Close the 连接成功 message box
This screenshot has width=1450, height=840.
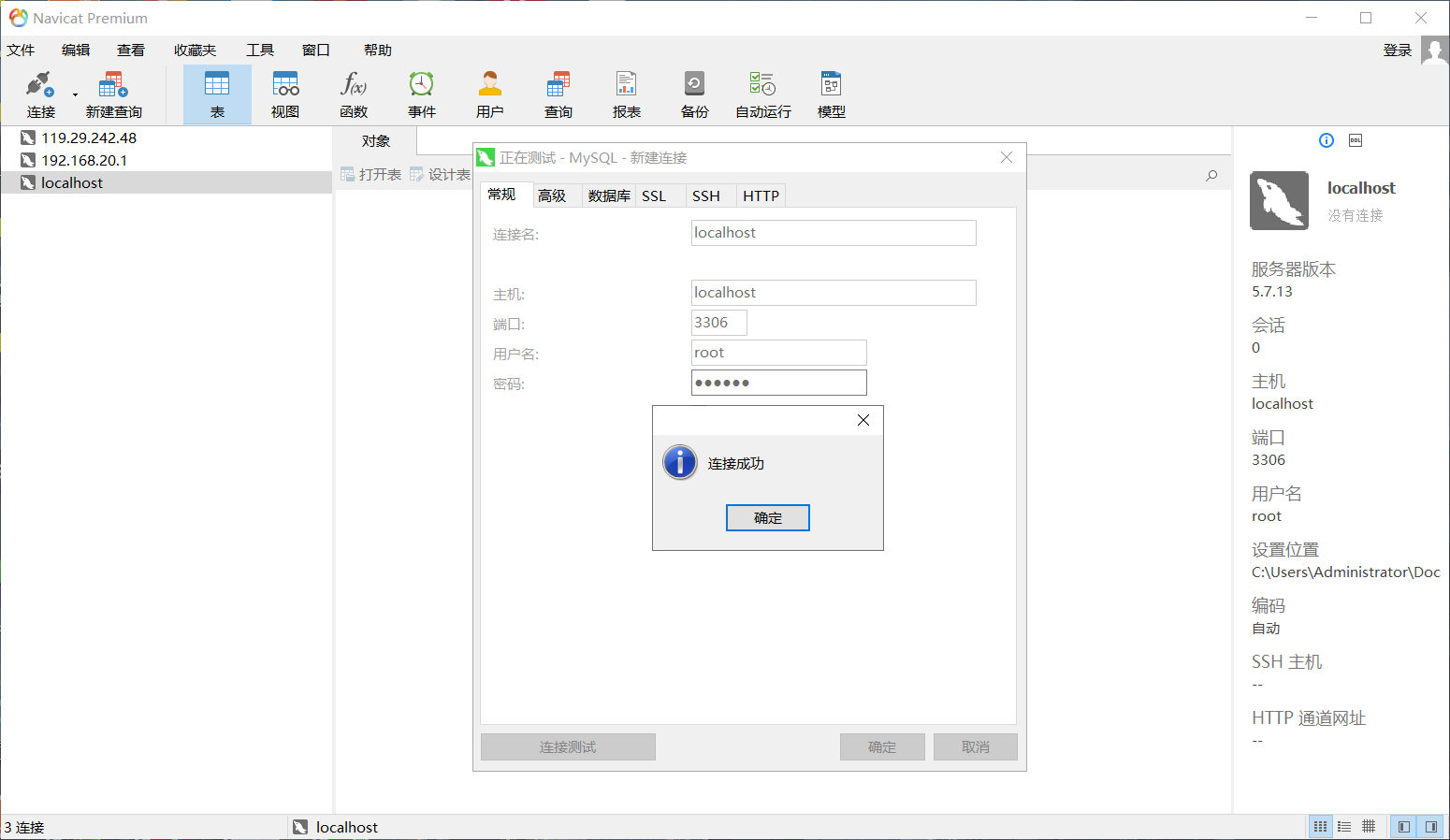click(863, 420)
